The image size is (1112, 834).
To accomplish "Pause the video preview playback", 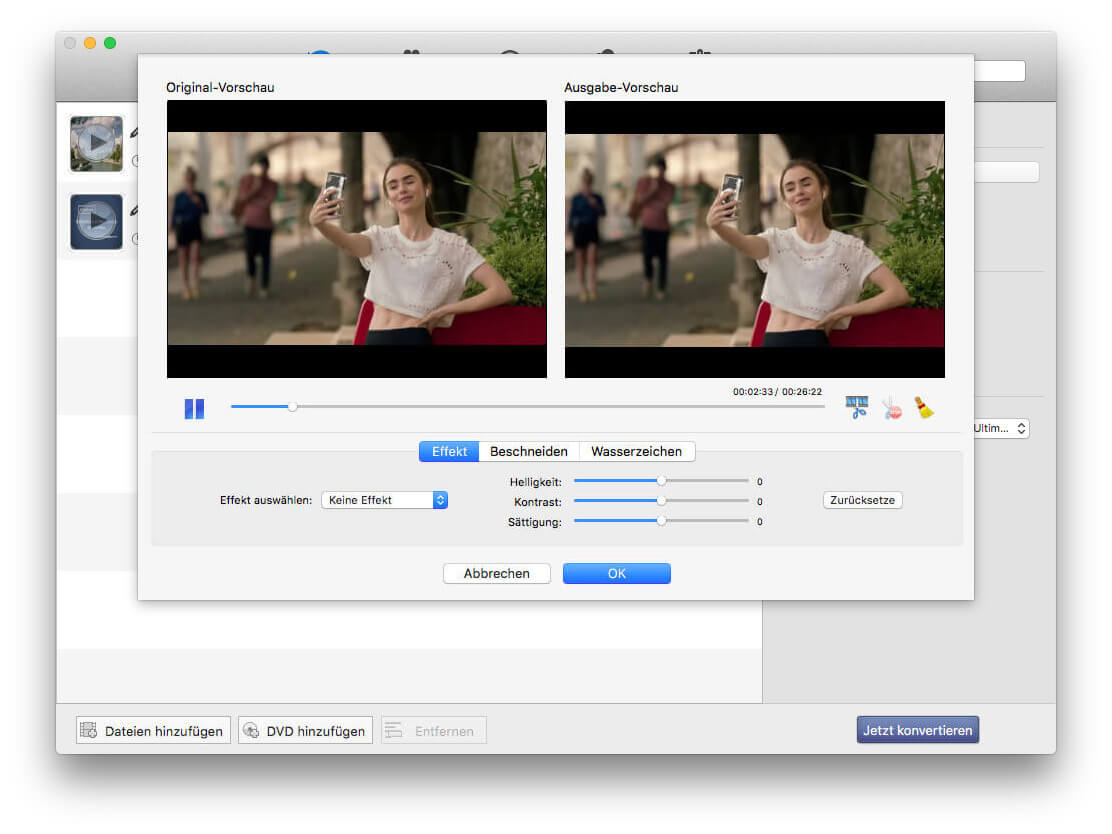I will click(194, 408).
